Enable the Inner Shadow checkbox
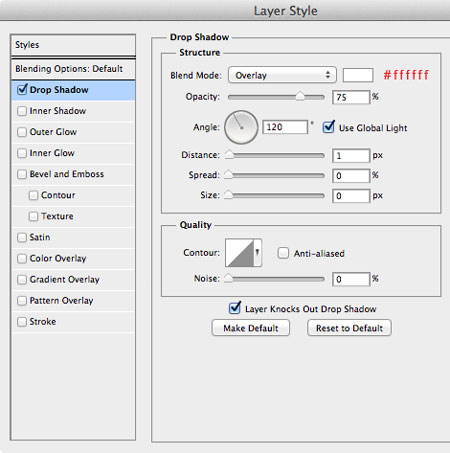 point(22,111)
